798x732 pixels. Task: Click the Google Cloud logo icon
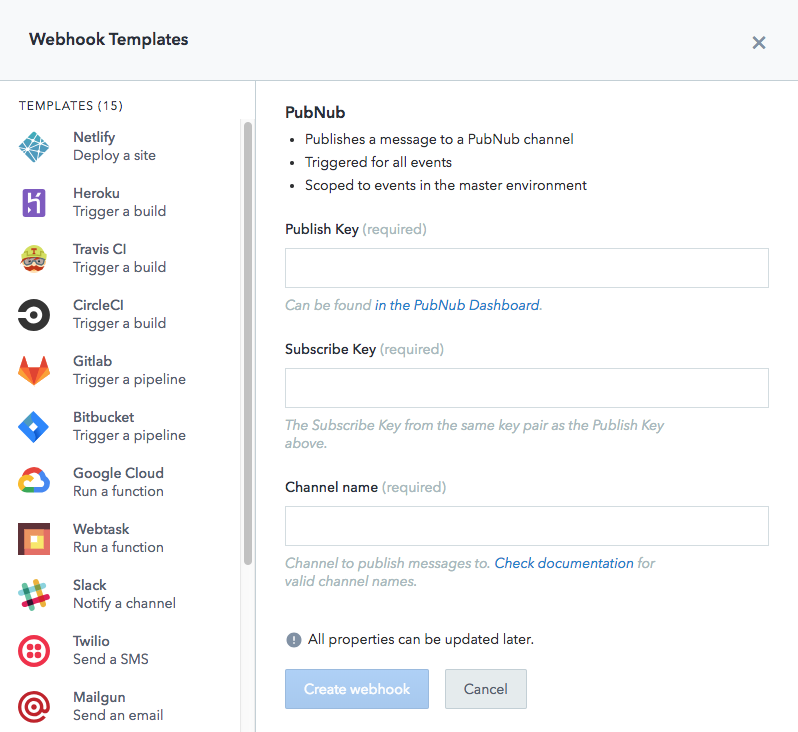pos(34,481)
